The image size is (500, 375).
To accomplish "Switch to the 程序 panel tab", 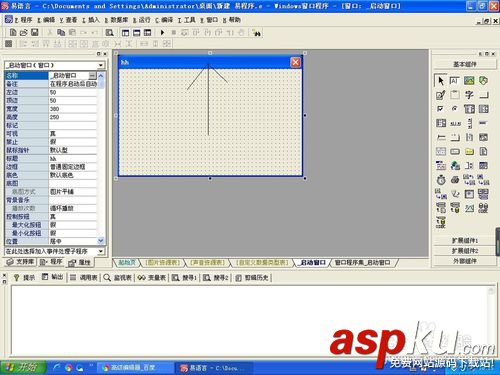I will click(51, 262).
